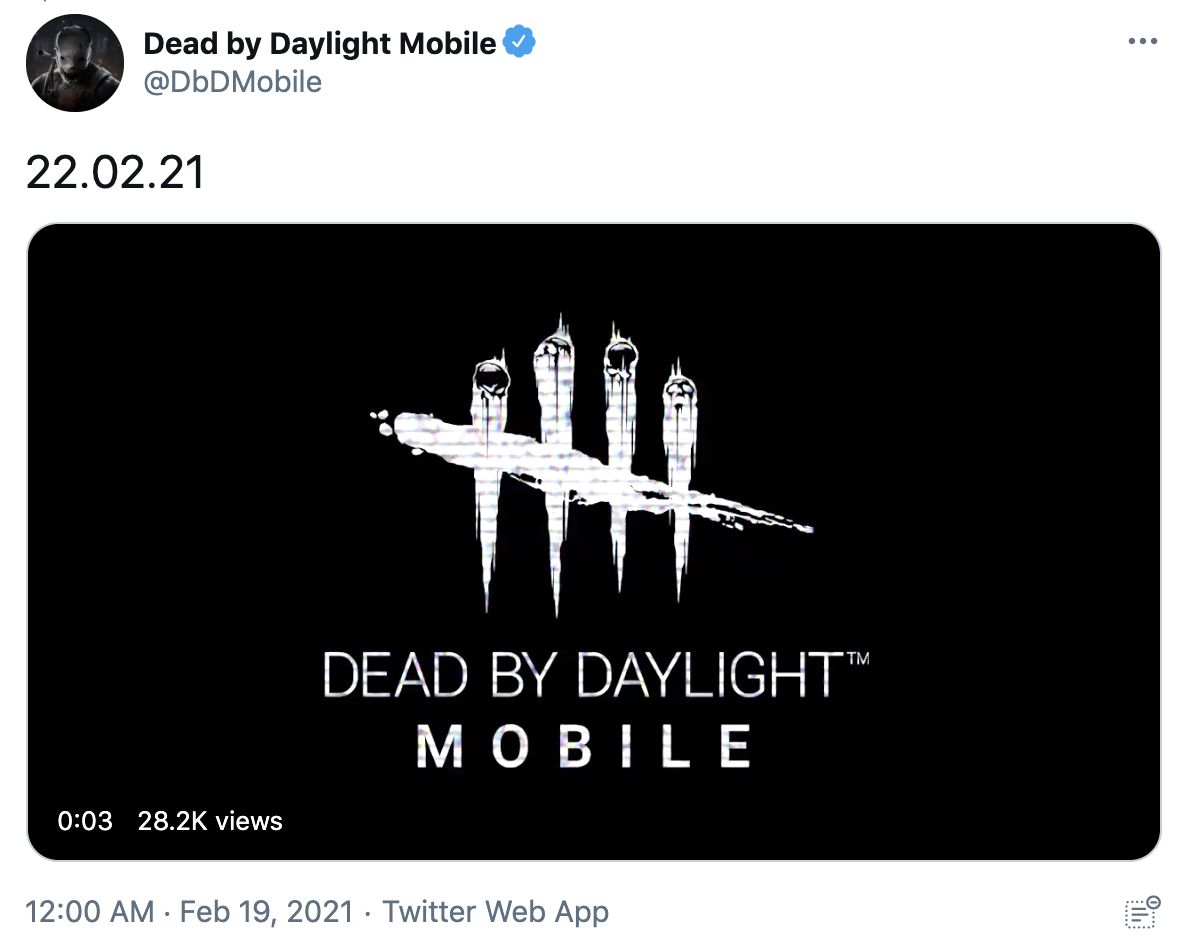
Task: Click the leftmost skull in the logo
Action: pyautogui.click(x=491, y=378)
